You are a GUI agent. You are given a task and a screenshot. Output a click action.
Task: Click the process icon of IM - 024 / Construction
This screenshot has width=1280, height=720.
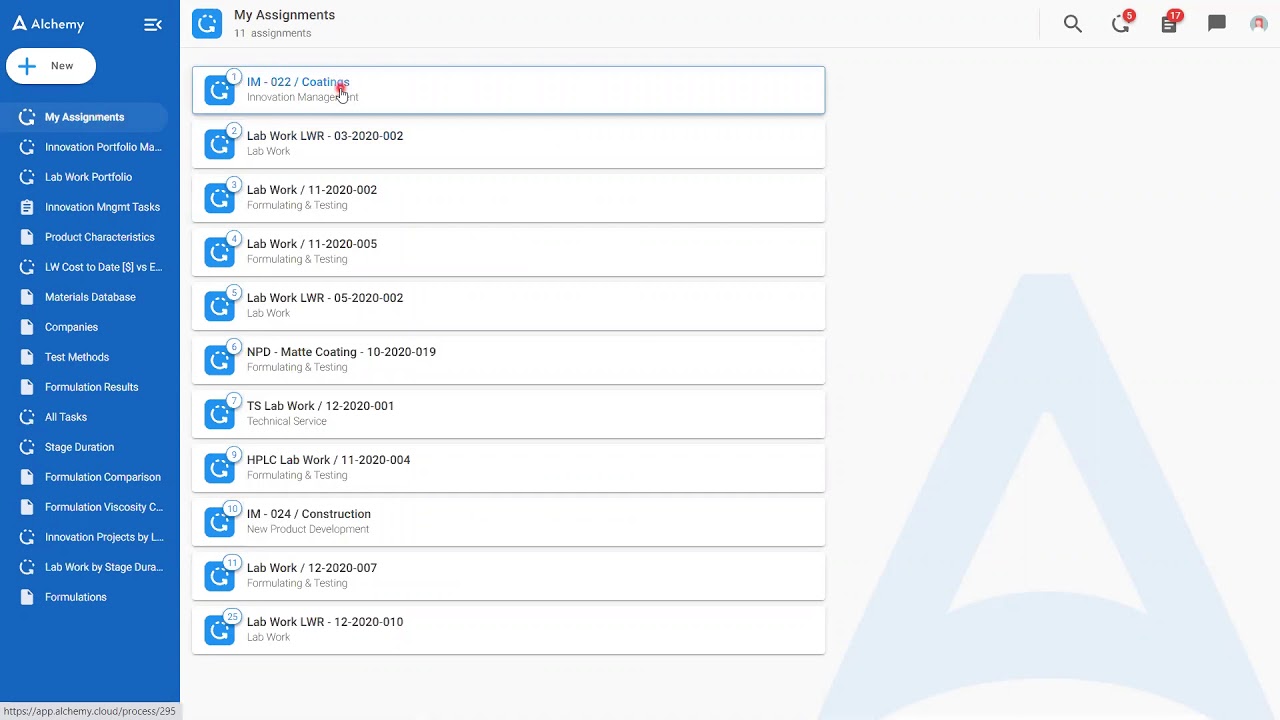pyautogui.click(x=220, y=522)
